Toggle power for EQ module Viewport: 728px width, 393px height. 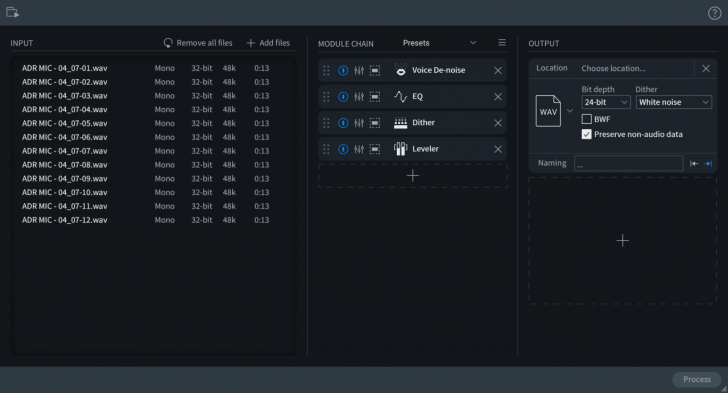pyautogui.click(x=343, y=97)
